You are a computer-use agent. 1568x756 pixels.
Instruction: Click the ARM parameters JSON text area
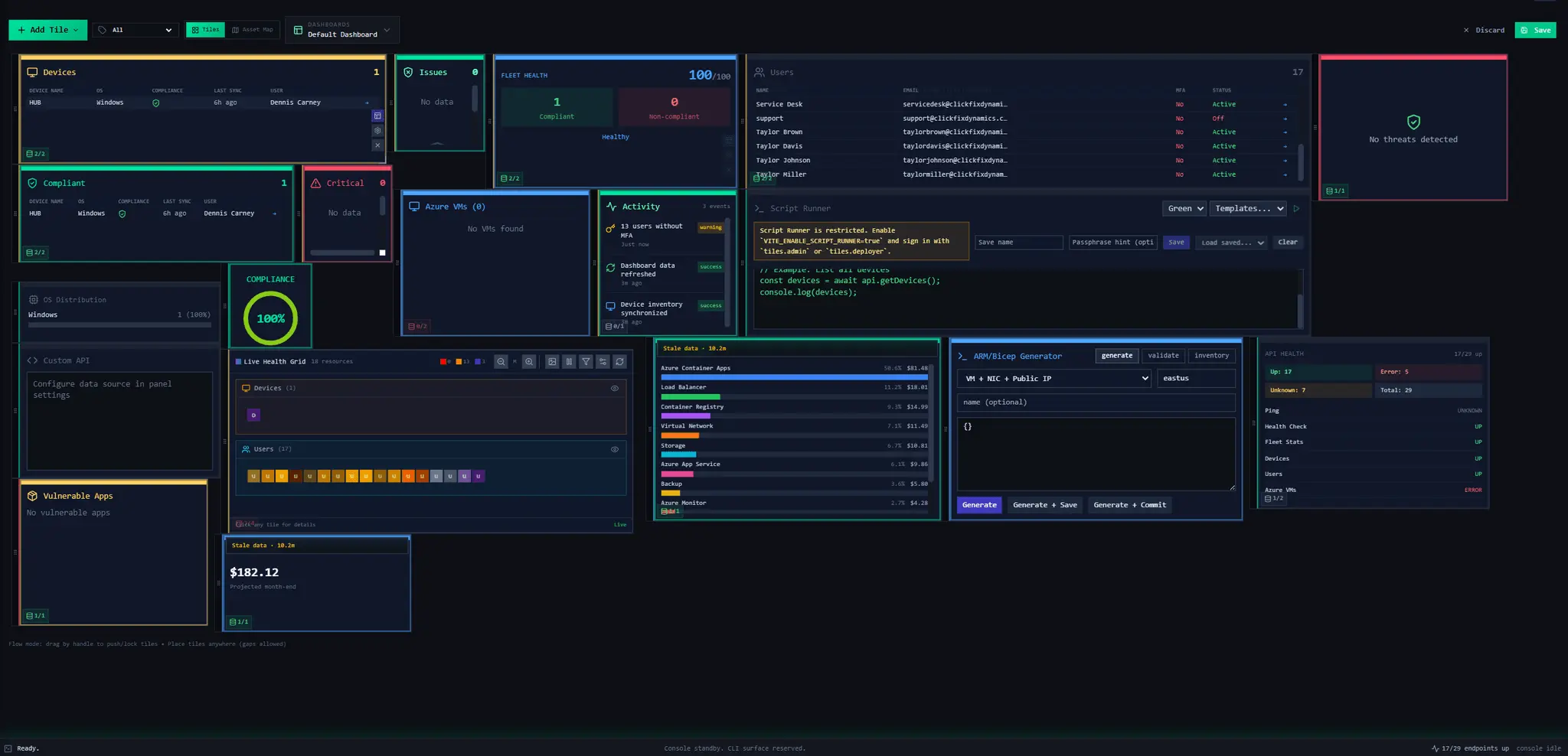(x=1096, y=454)
